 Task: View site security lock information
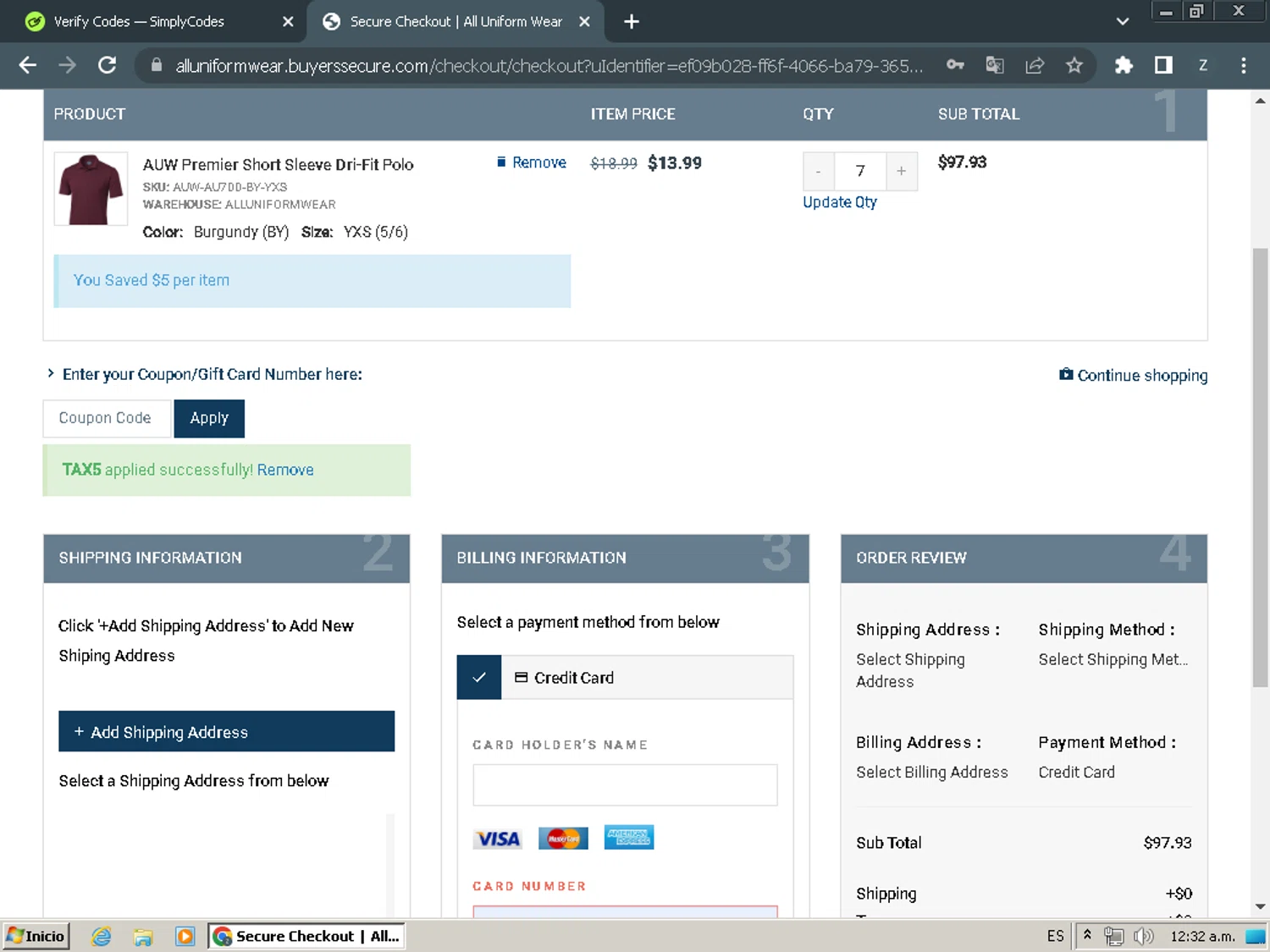tap(156, 65)
